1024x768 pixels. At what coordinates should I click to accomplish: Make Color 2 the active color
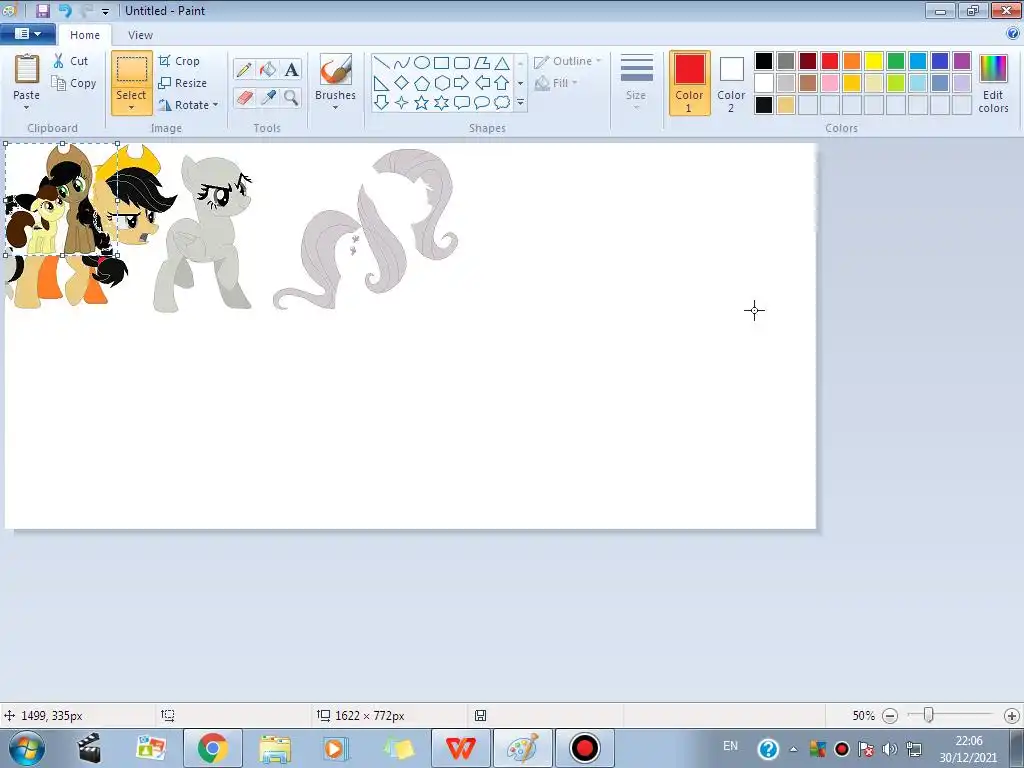731,83
